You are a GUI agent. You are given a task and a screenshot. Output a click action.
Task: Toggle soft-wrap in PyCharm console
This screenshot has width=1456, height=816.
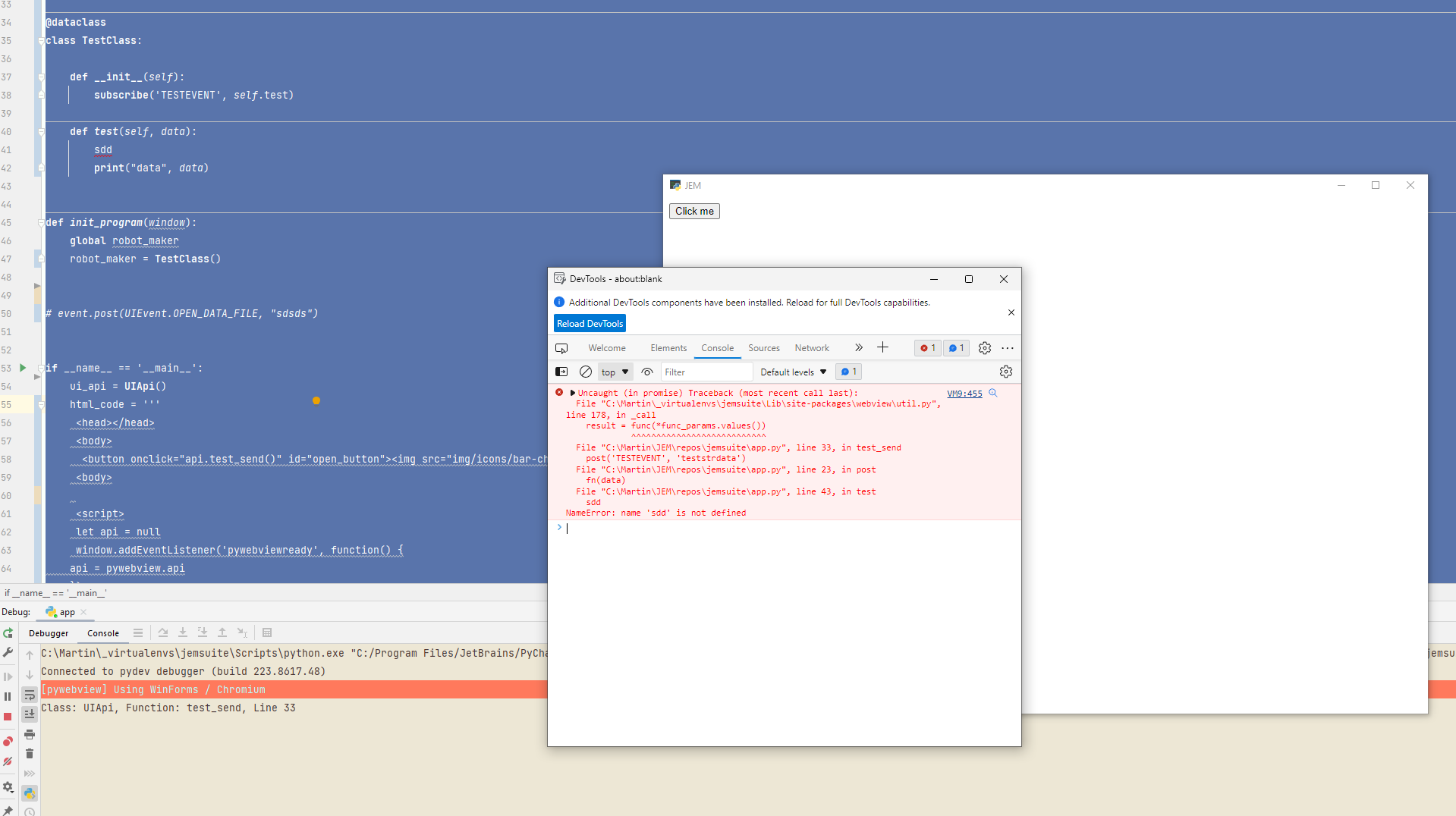coord(30,695)
